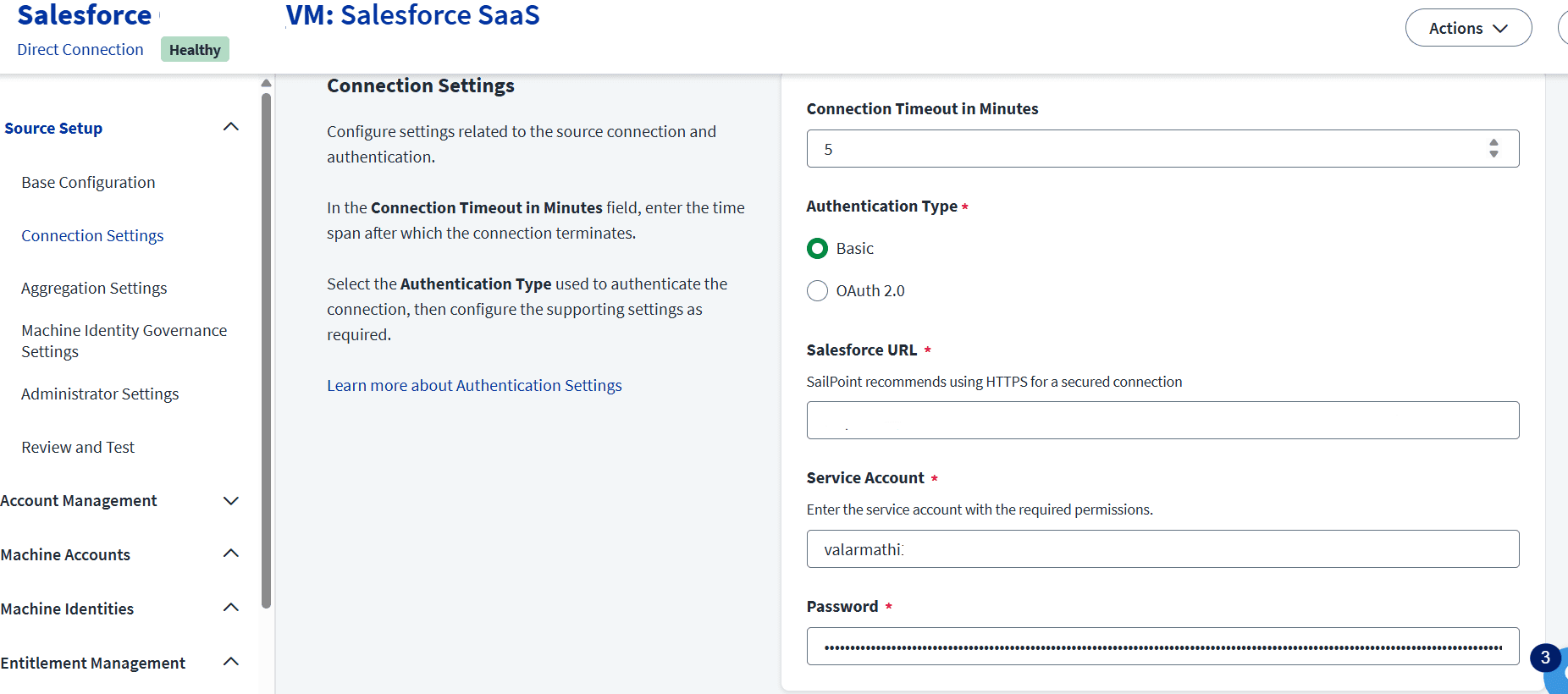The image size is (1568, 694).
Task: Click the Healthy status badge
Action: point(195,49)
